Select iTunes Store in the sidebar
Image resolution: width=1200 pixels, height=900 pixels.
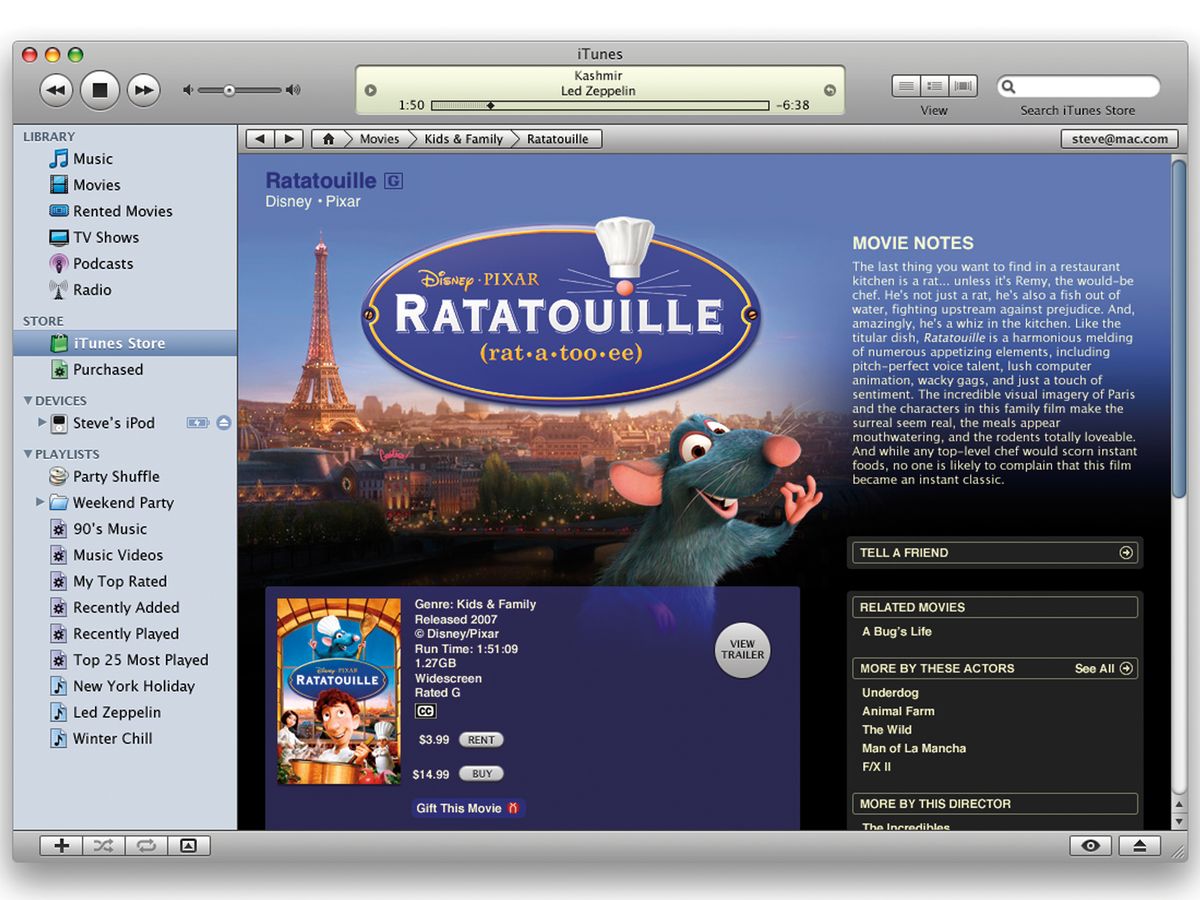(x=125, y=343)
